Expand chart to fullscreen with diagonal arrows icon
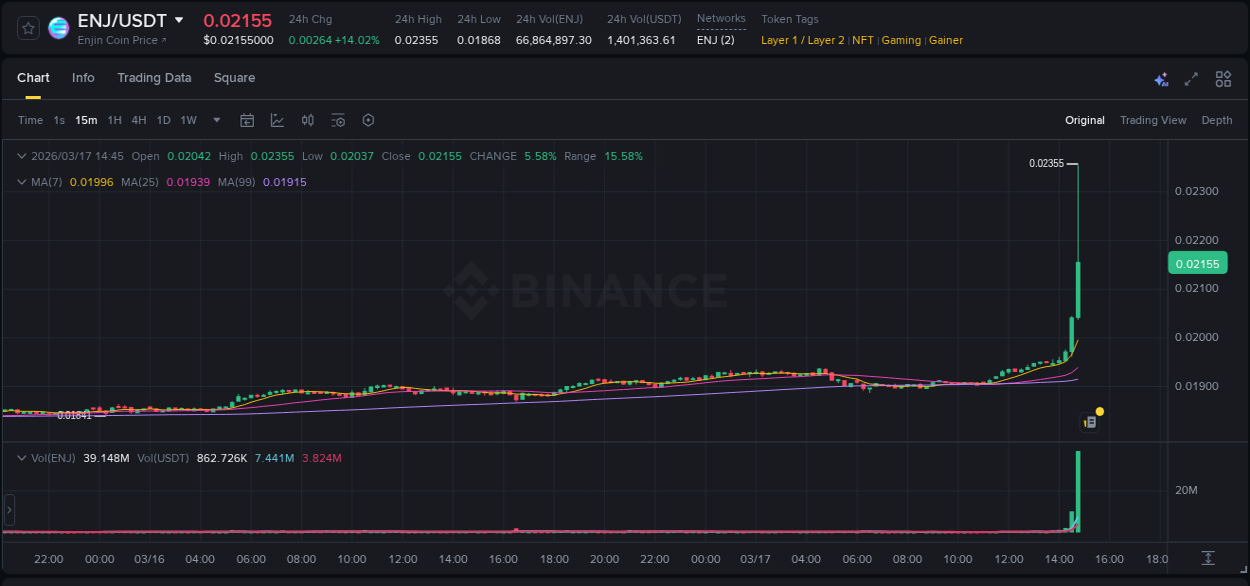Screen dimensions: 1250x586 [x=1190, y=78]
